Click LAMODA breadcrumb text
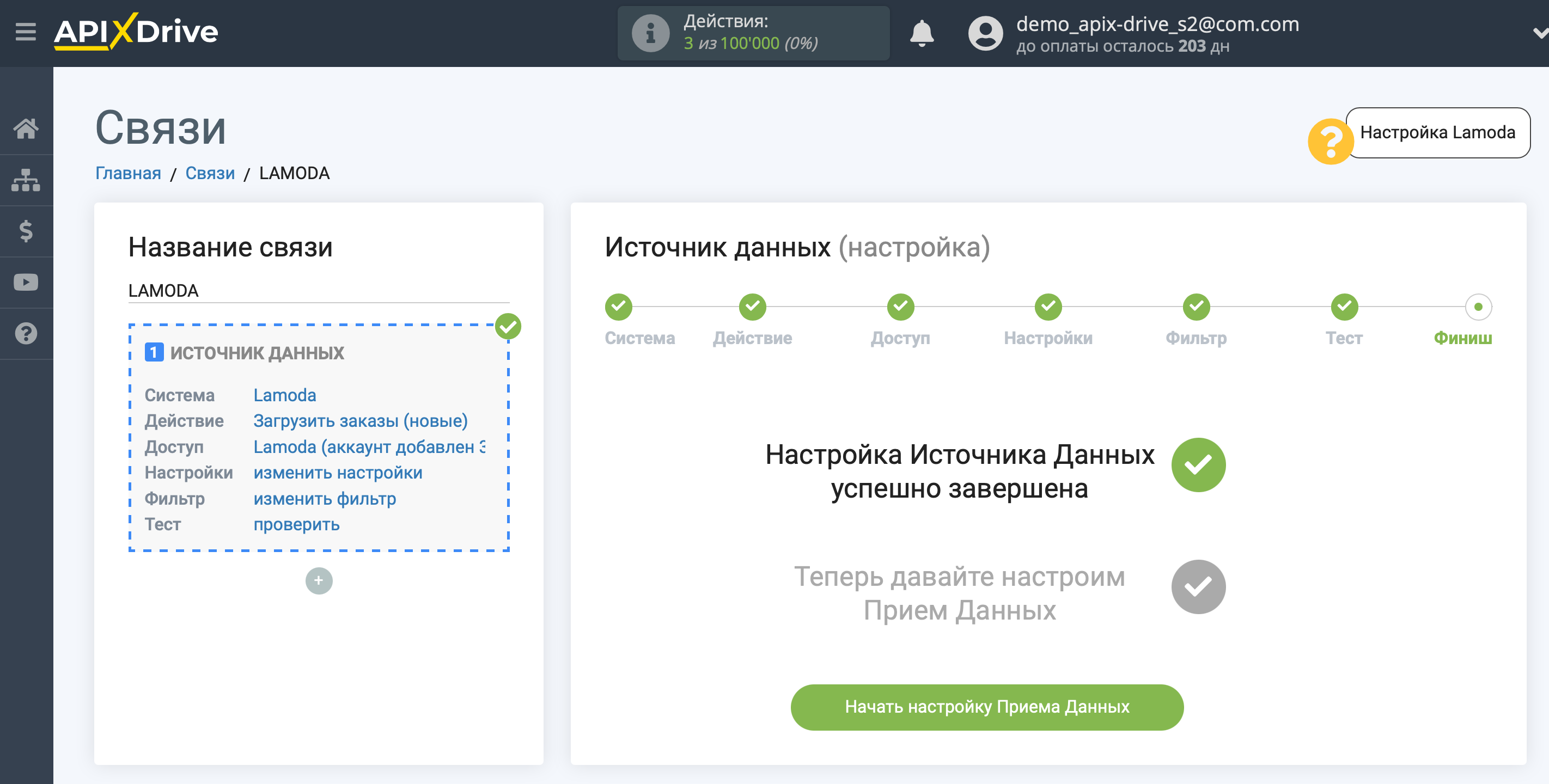The height and width of the screenshot is (784, 1549). (x=294, y=173)
